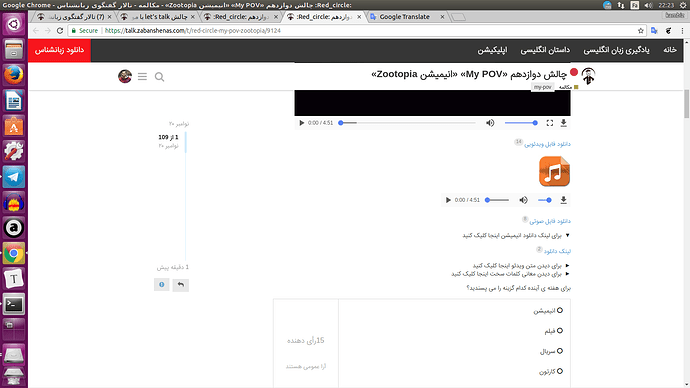Open the خانه menu item
The image size is (690, 388).
coord(670,50)
